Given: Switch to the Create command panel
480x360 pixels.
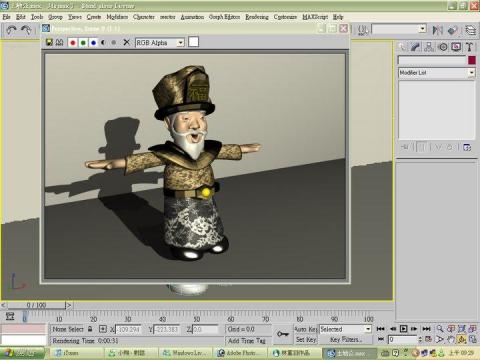Looking at the screenshot, I should click(402, 47).
